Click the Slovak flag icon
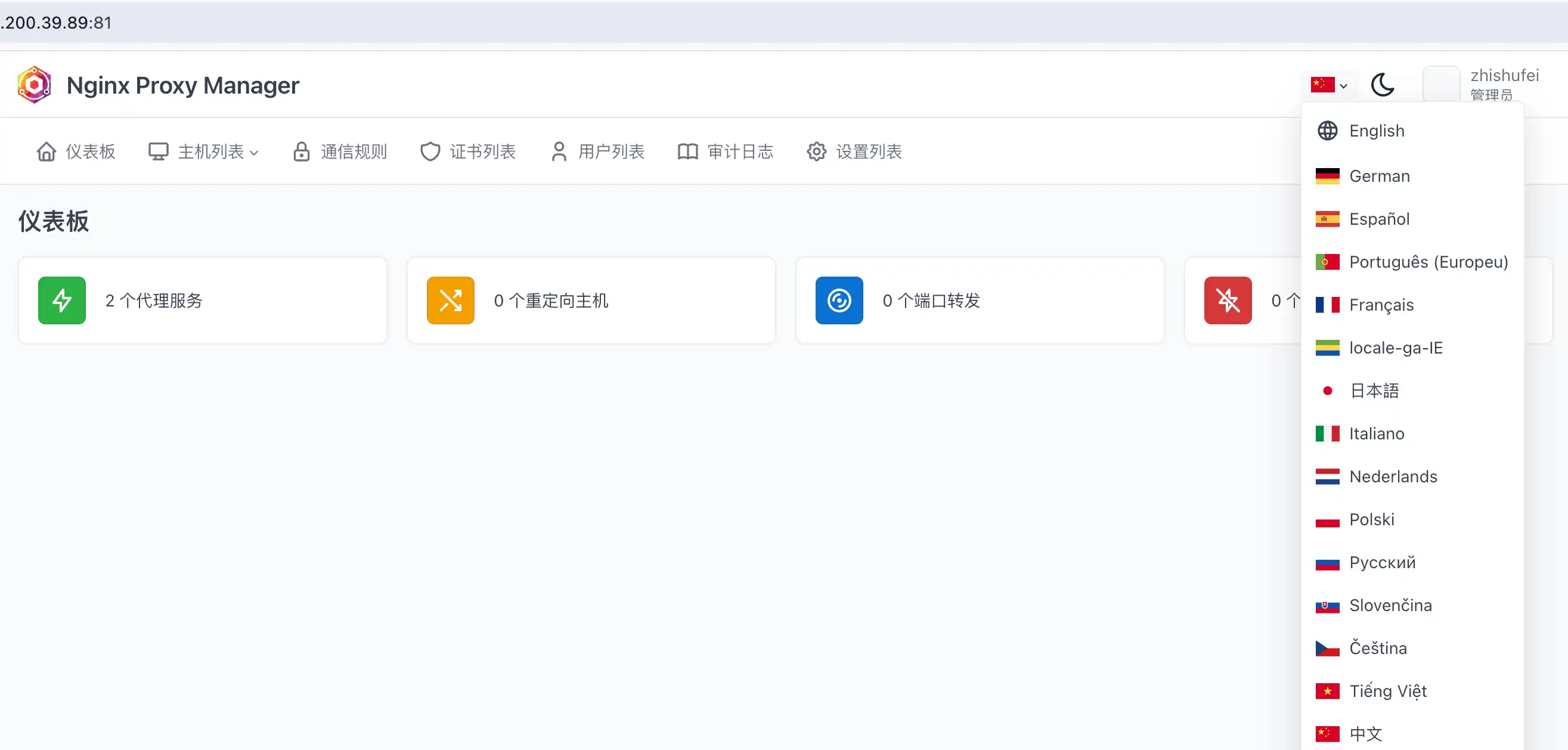Image resolution: width=1568 pixels, height=750 pixels. (x=1328, y=605)
